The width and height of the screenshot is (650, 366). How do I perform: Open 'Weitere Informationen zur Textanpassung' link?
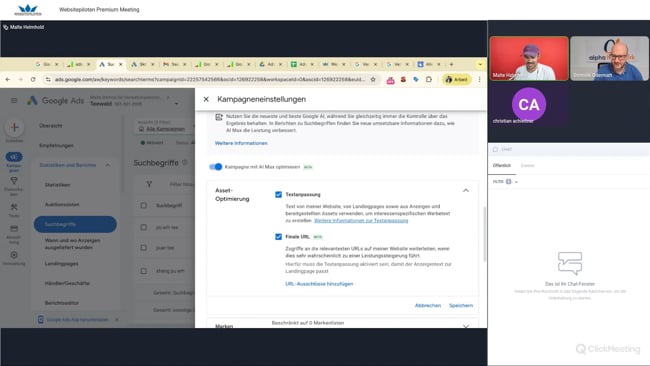pyautogui.click(x=361, y=221)
